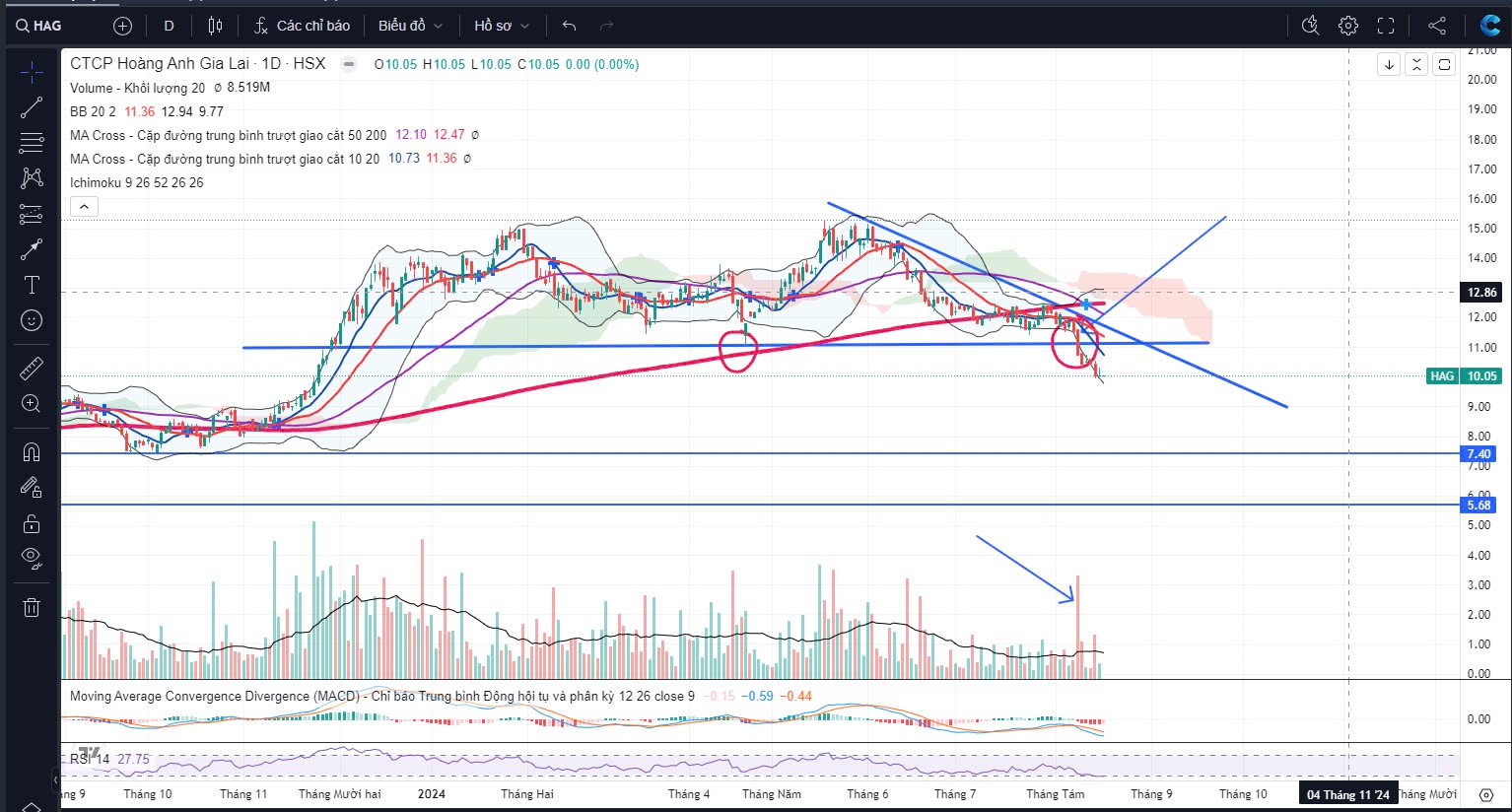Select MA Cross 50 200 legend
The height and width of the screenshot is (812, 1512).
pos(228,135)
